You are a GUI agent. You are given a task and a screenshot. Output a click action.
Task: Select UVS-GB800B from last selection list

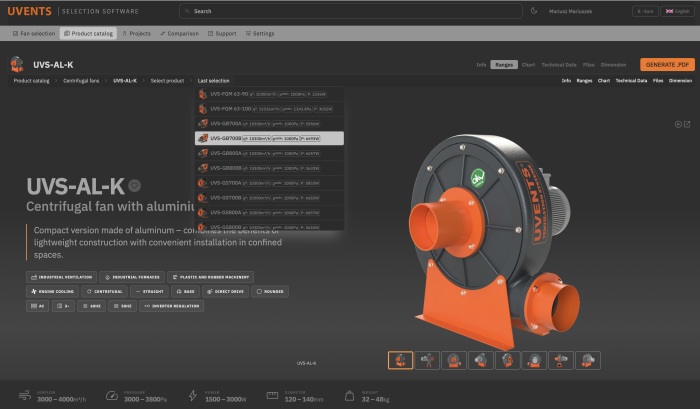269,168
